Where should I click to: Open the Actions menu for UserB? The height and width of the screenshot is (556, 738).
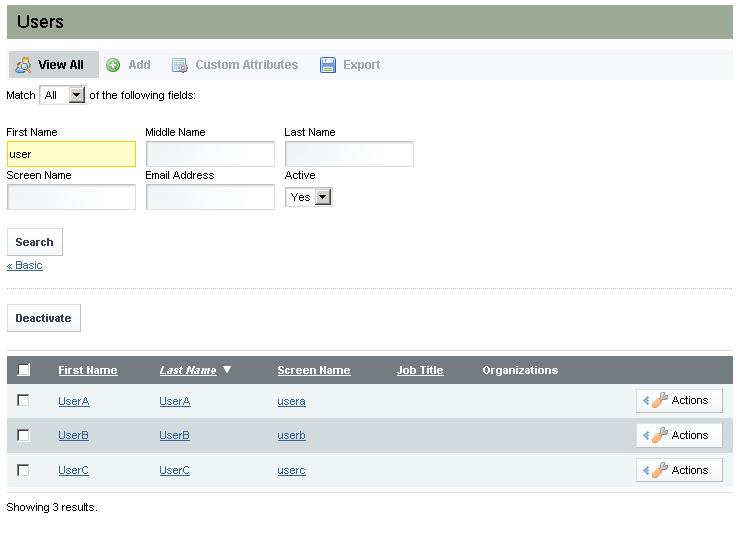coord(679,436)
